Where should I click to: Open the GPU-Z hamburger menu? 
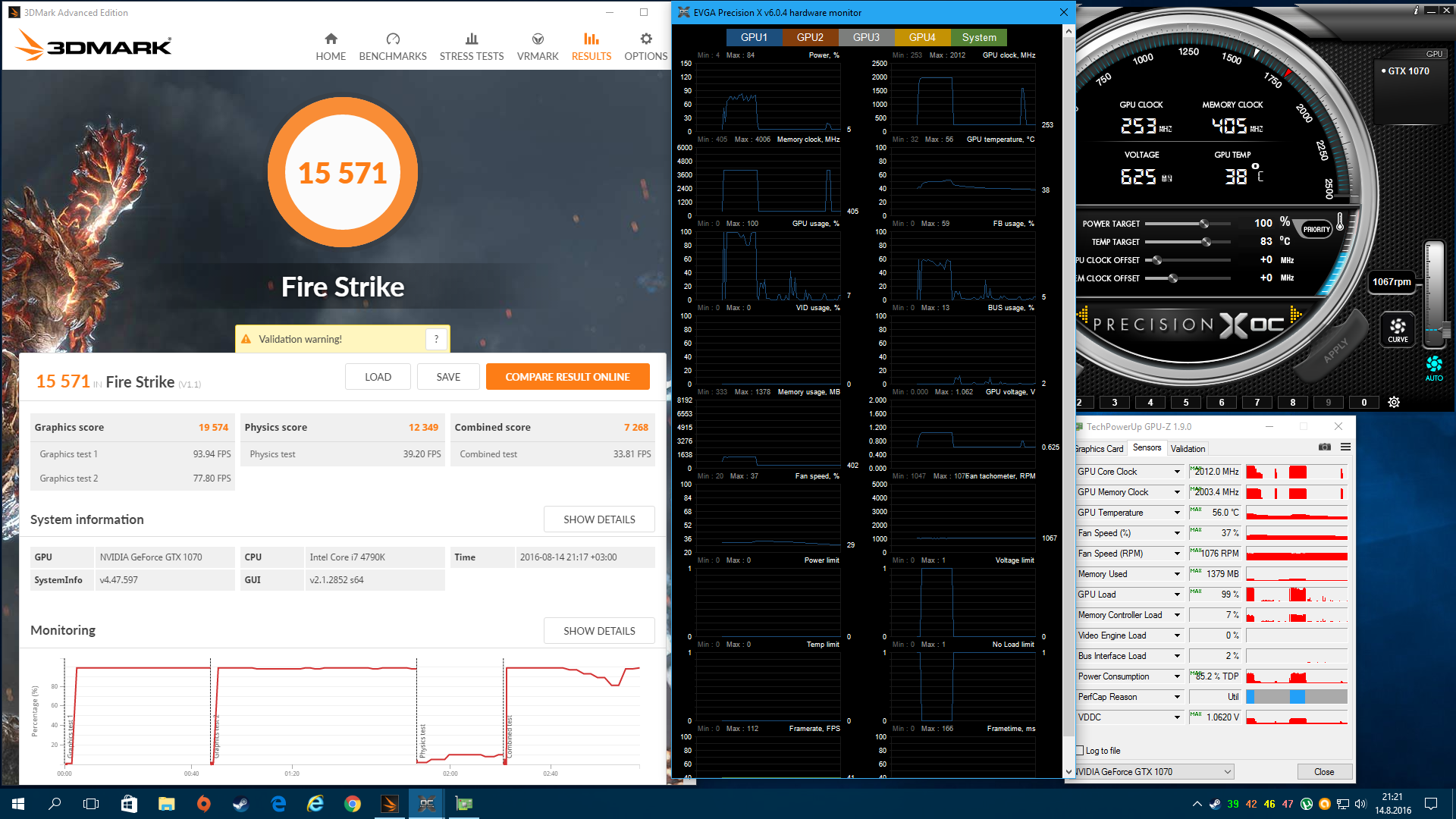(x=1345, y=447)
